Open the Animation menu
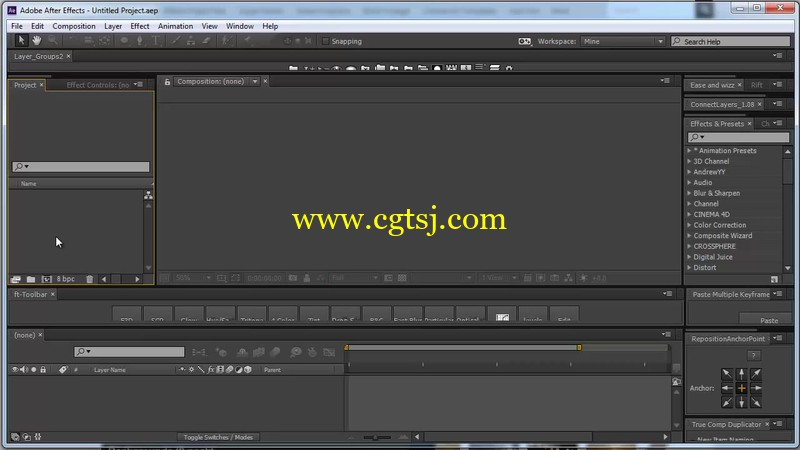Viewport: 800px width, 450px height. coord(175,26)
